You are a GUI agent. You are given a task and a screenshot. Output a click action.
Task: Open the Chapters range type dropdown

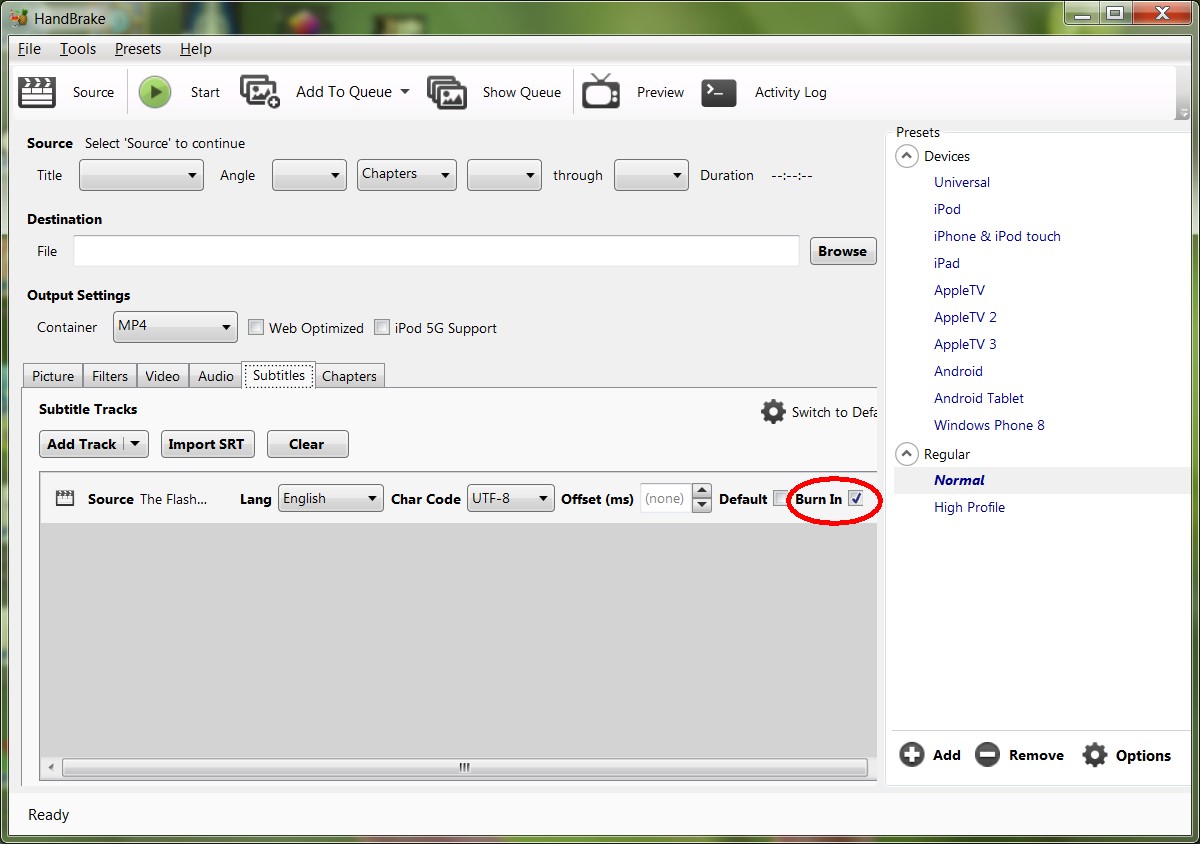[407, 175]
